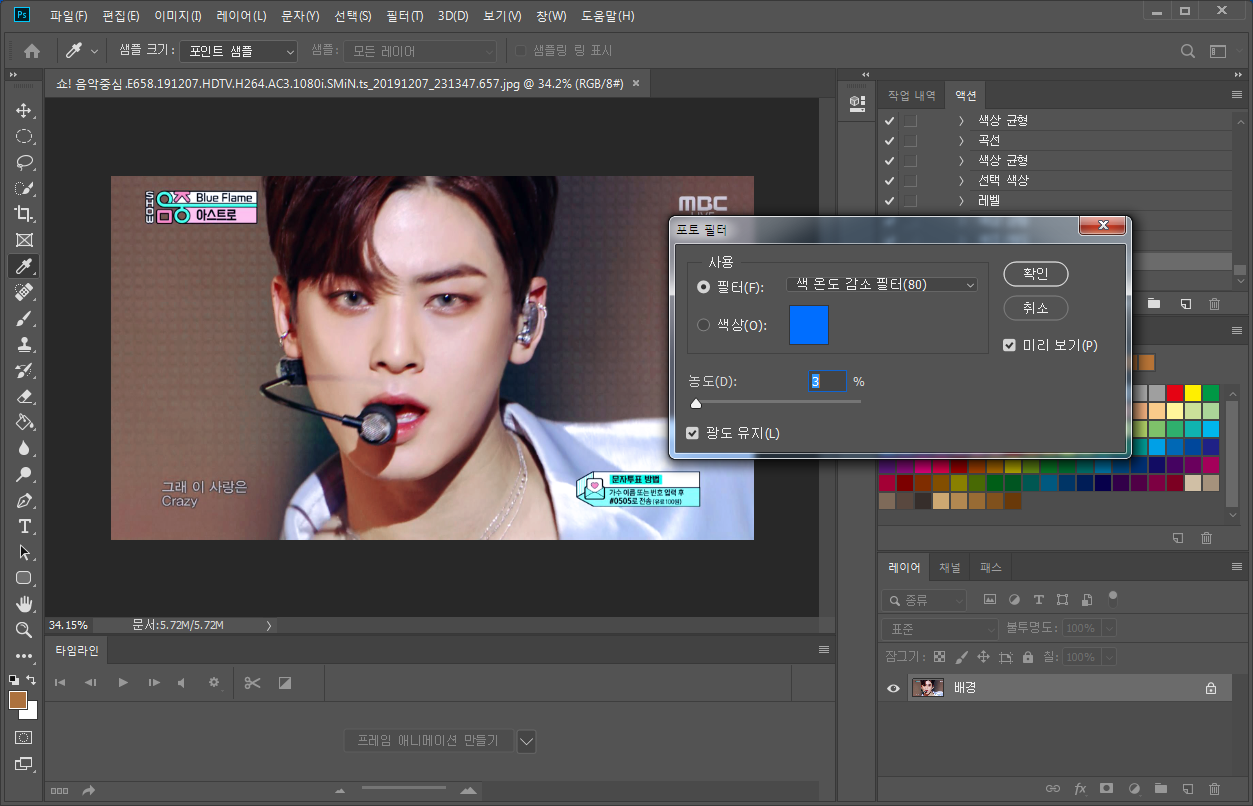Play the timeline
The width and height of the screenshot is (1253, 806).
click(123, 682)
